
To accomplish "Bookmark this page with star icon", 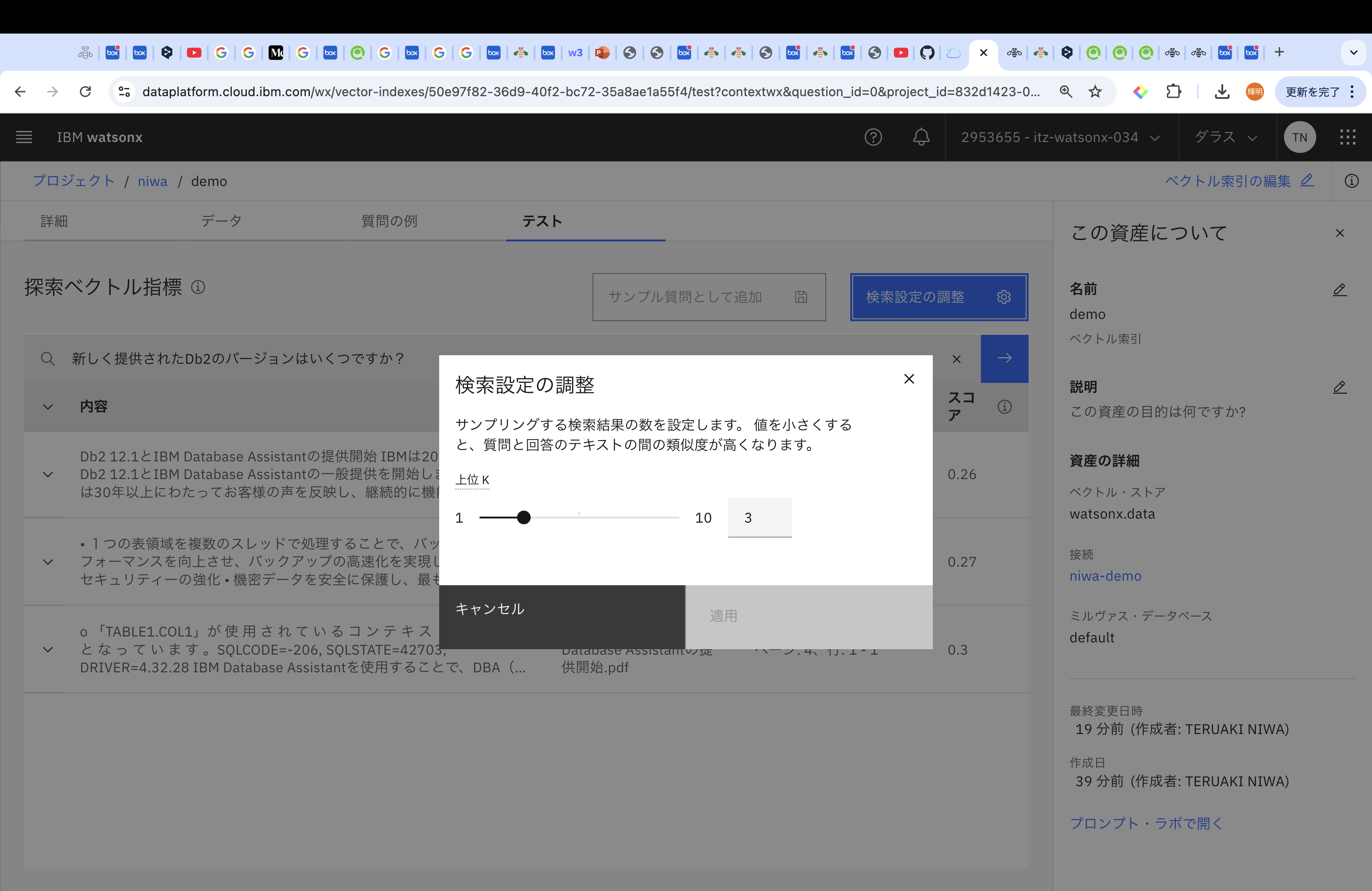I will [1095, 92].
